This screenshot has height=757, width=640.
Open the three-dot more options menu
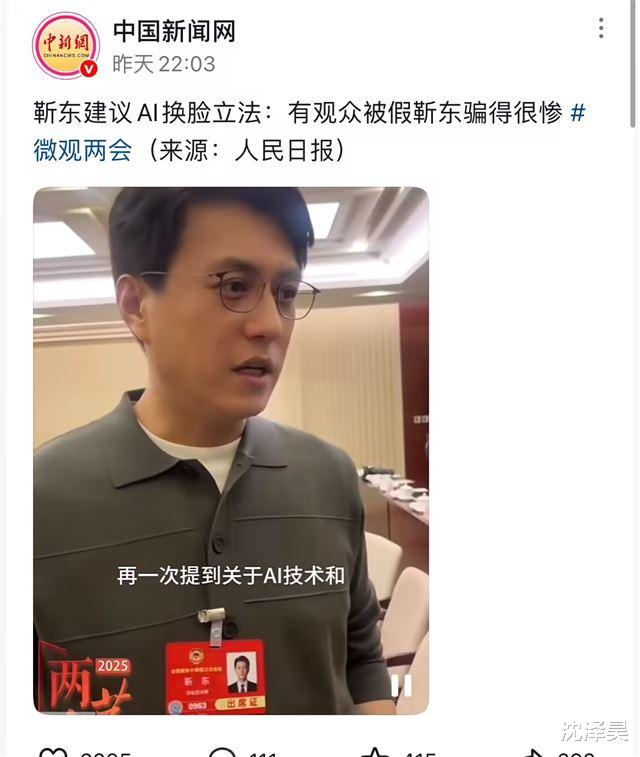pyautogui.click(x=601, y=28)
